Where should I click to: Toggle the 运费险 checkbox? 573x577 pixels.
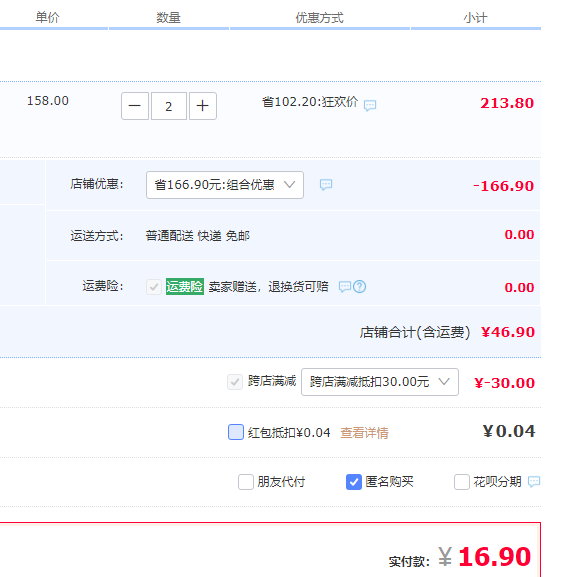[x=154, y=287]
